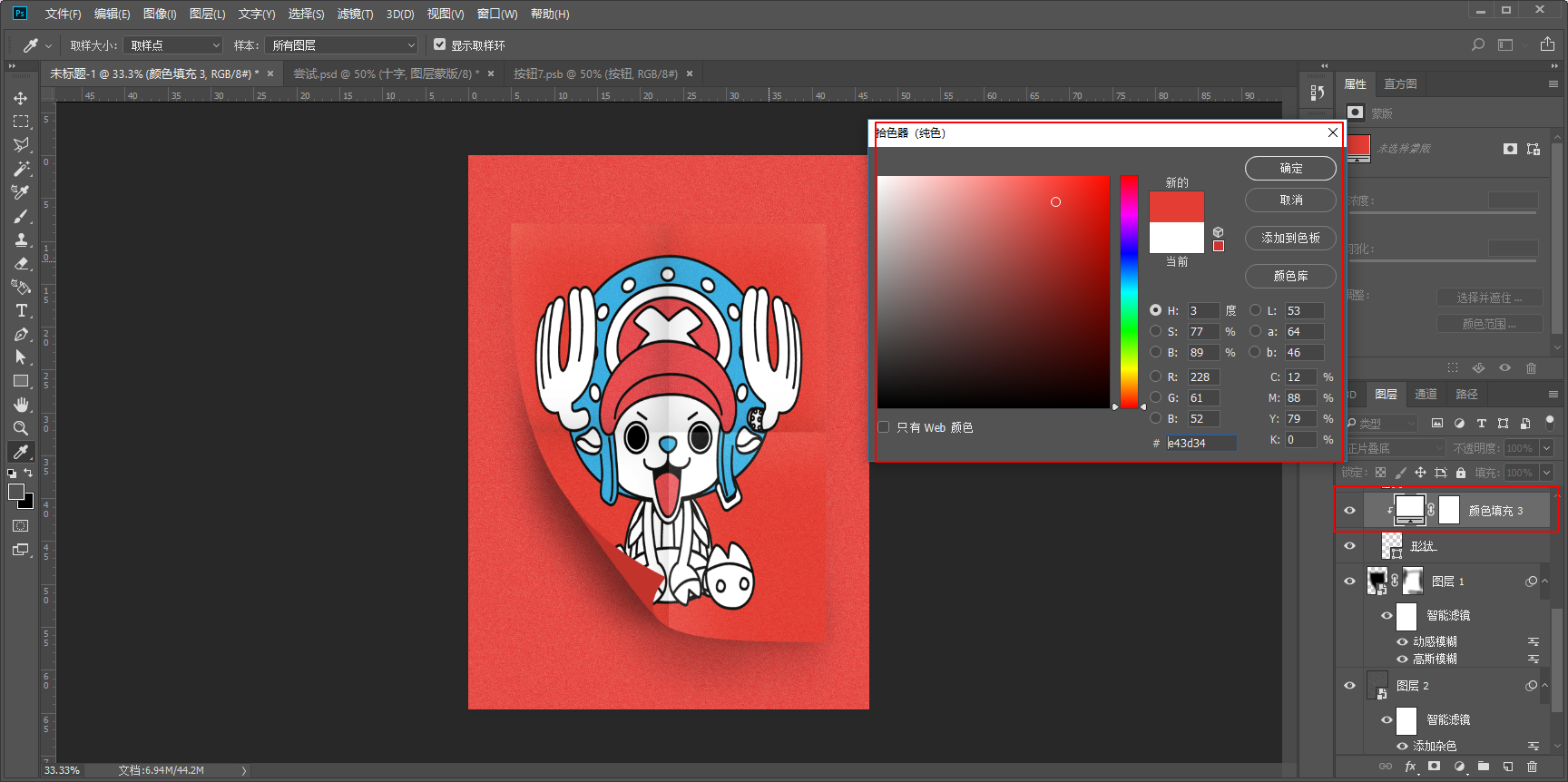The image size is (1568, 782).
Task: Select the Path Selection arrow tool
Action: pos(21,357)
